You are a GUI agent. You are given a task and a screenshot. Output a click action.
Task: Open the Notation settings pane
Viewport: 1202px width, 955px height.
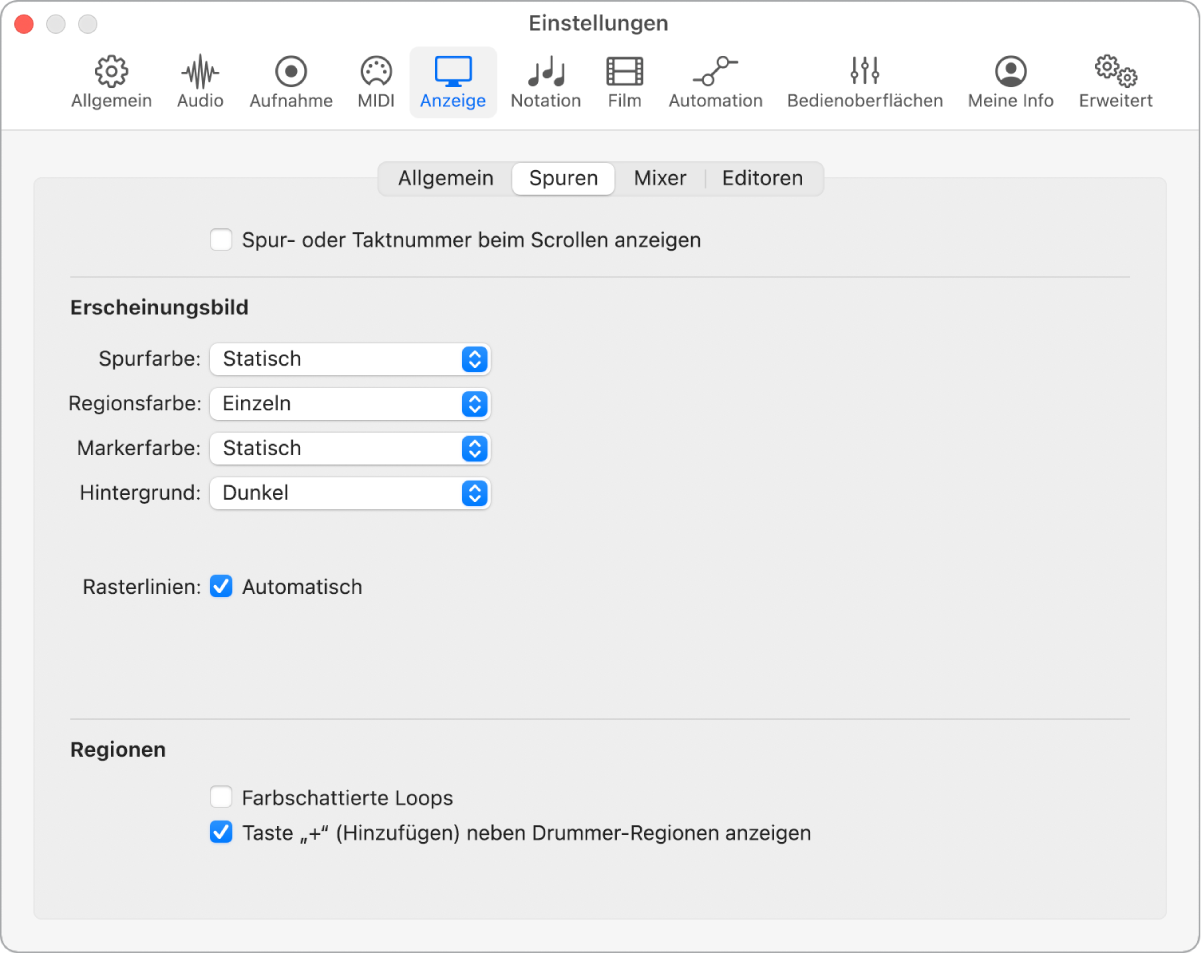(x=546, y=82)
